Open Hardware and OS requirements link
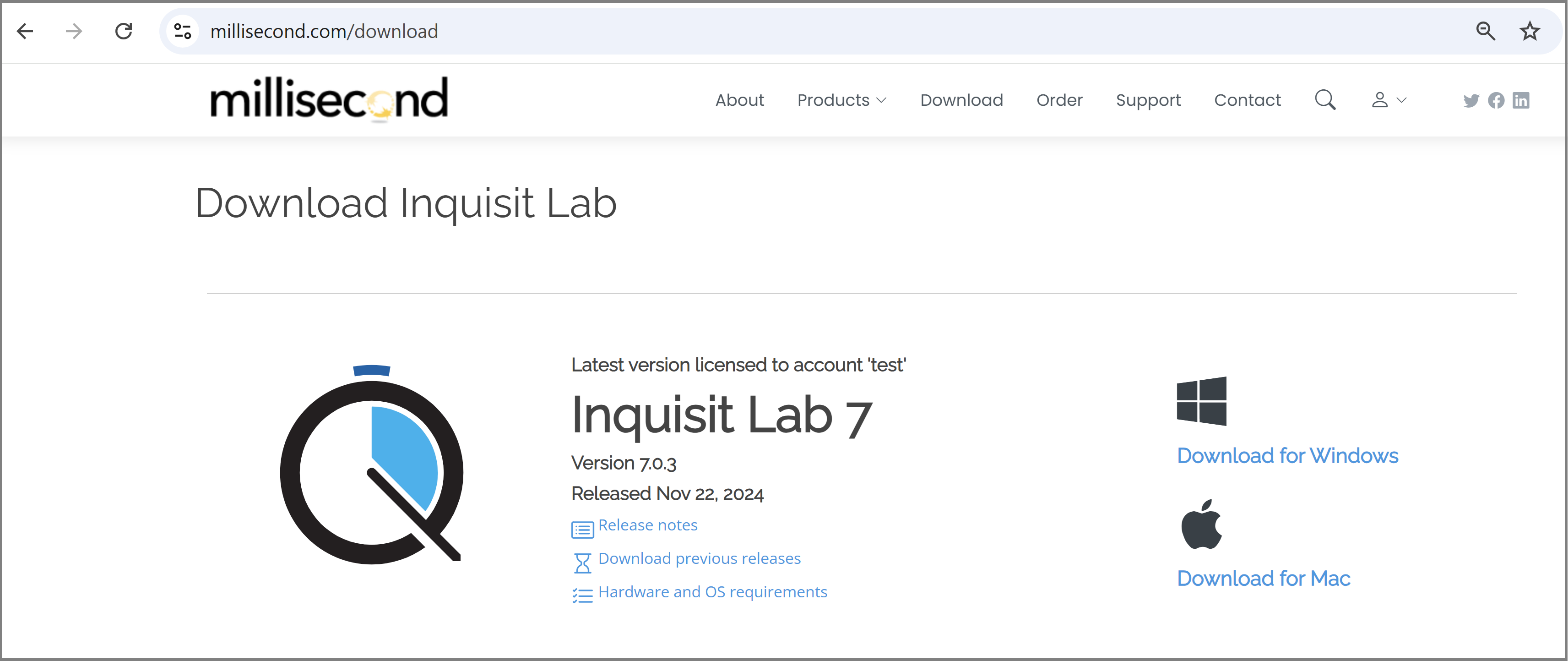 click(x=713, y=592)
